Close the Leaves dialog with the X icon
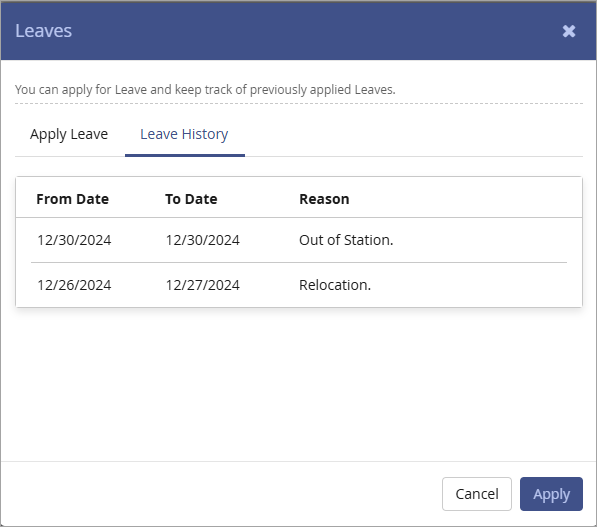Screen dimensions: 597x527 click(569, 31)
